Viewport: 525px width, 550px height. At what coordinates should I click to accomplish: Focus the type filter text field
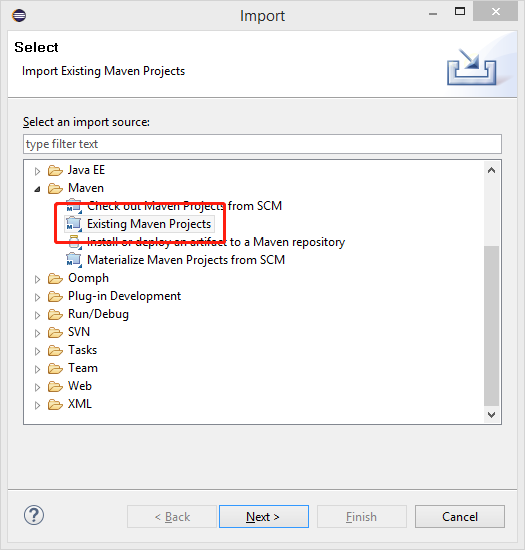coord(262,144)
